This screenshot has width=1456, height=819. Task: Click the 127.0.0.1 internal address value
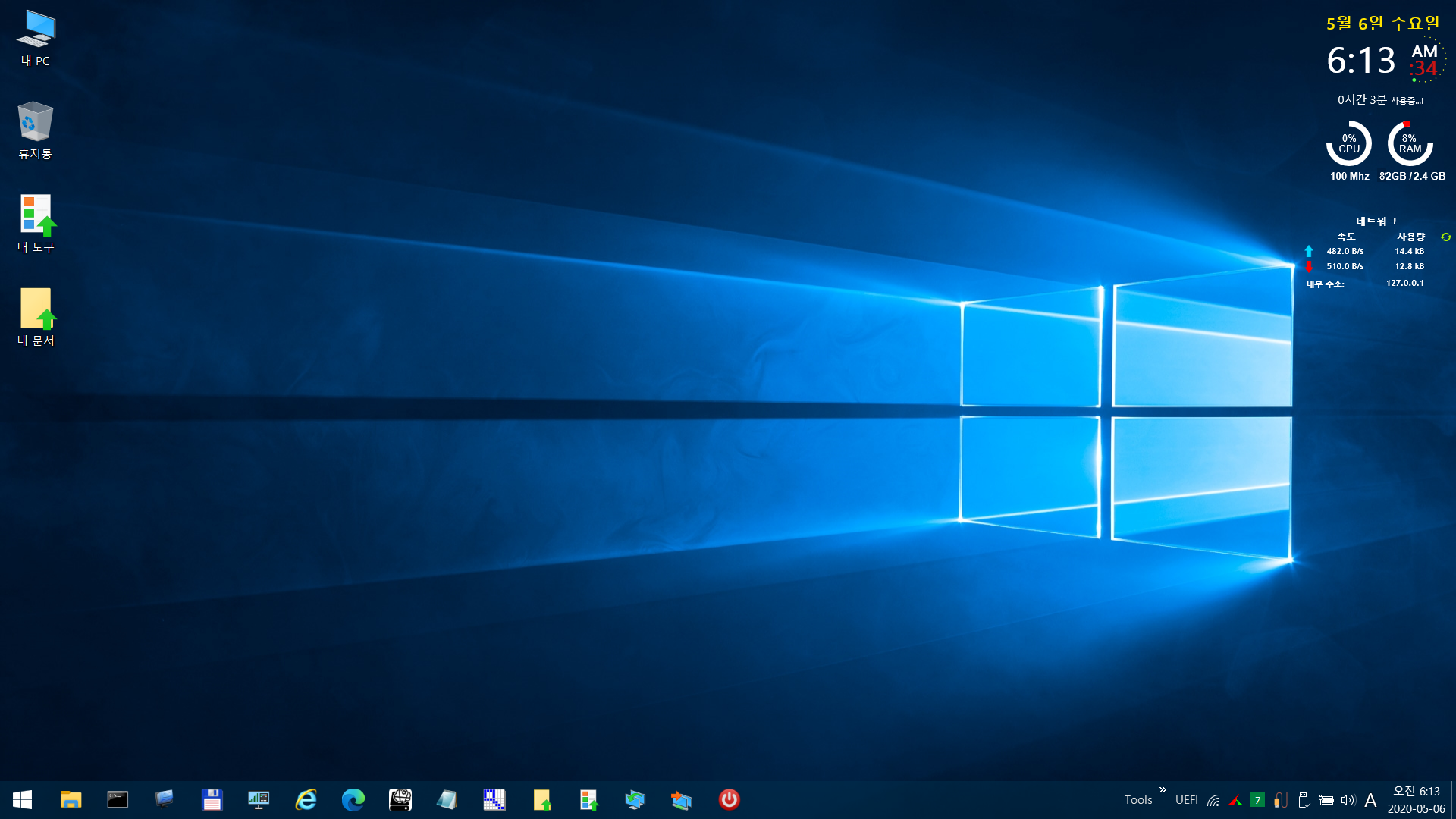(1405, 283)
